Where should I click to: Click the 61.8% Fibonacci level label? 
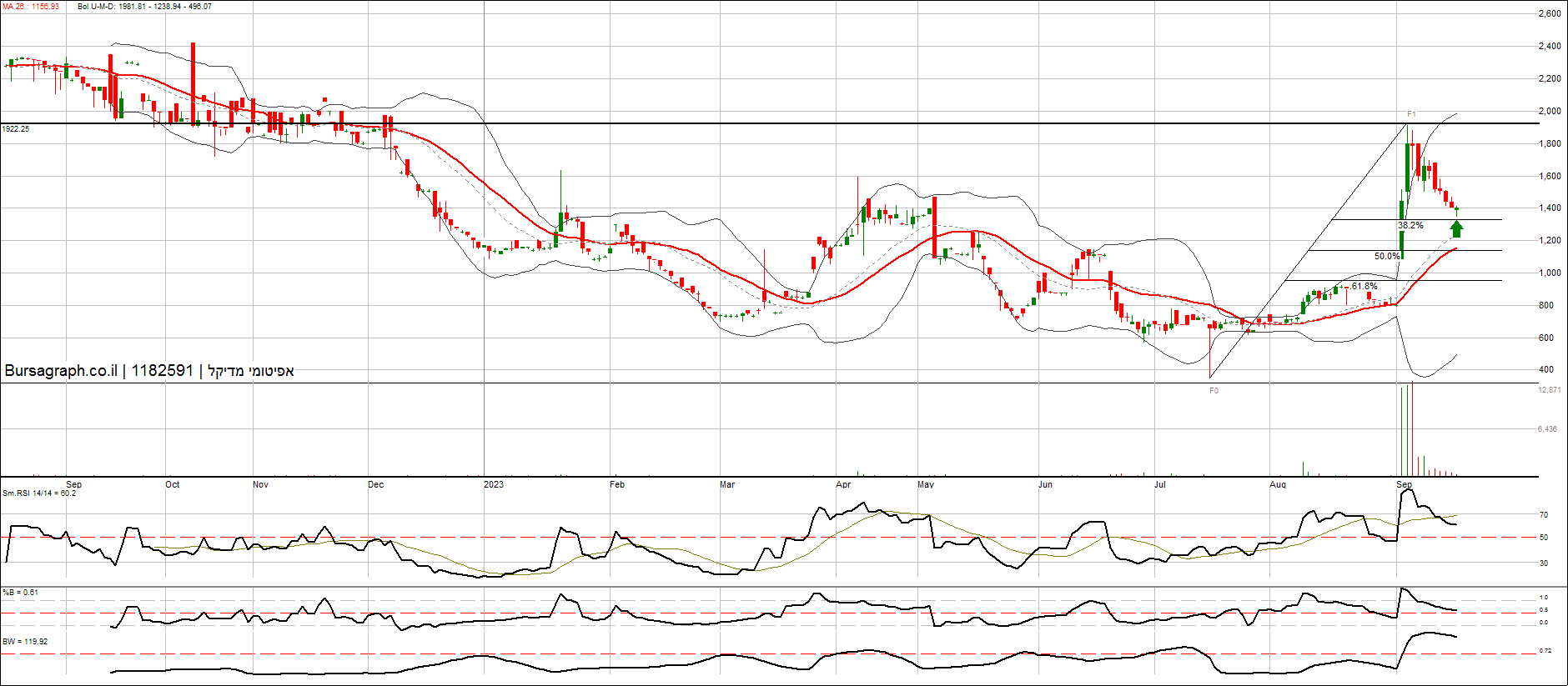tap(1364, 287)
